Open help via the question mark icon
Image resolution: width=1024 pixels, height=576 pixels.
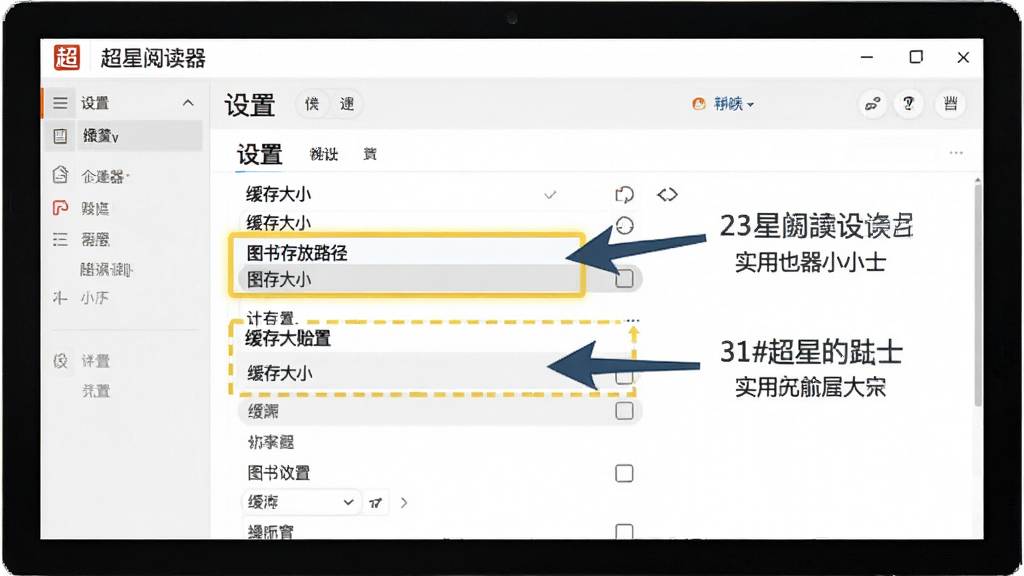coord(908,104)
